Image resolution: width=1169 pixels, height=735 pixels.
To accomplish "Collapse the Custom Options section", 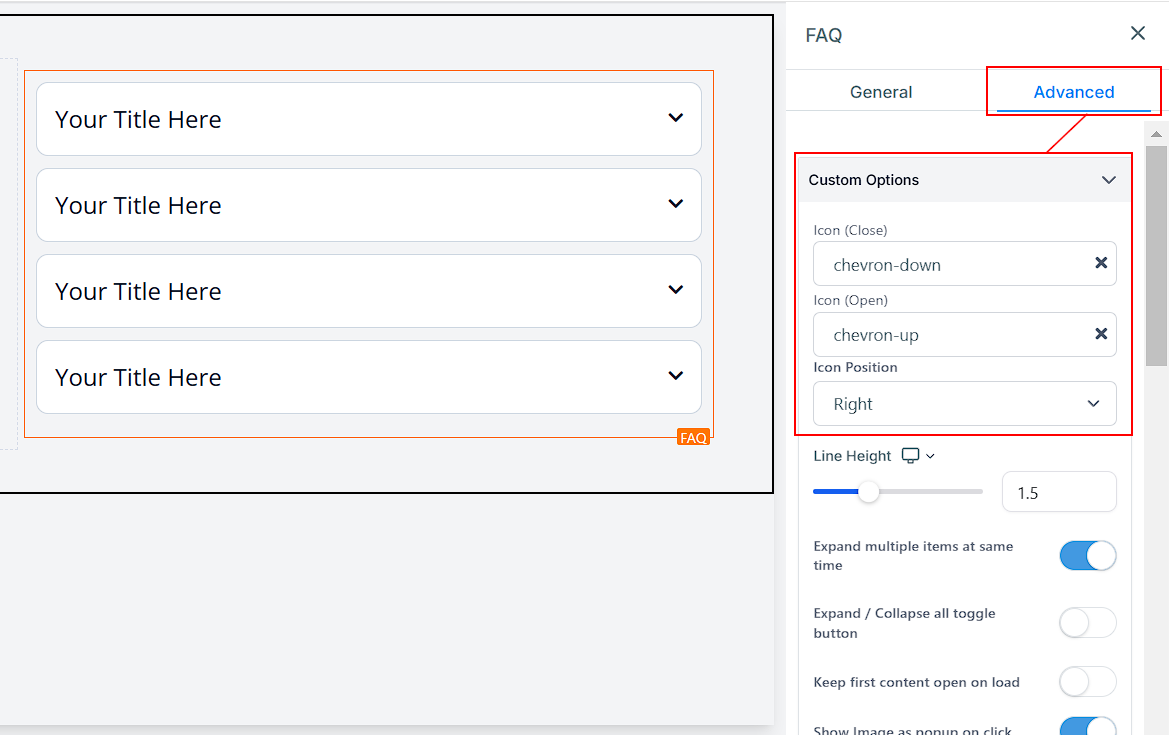I will (x=1108, y=180).
